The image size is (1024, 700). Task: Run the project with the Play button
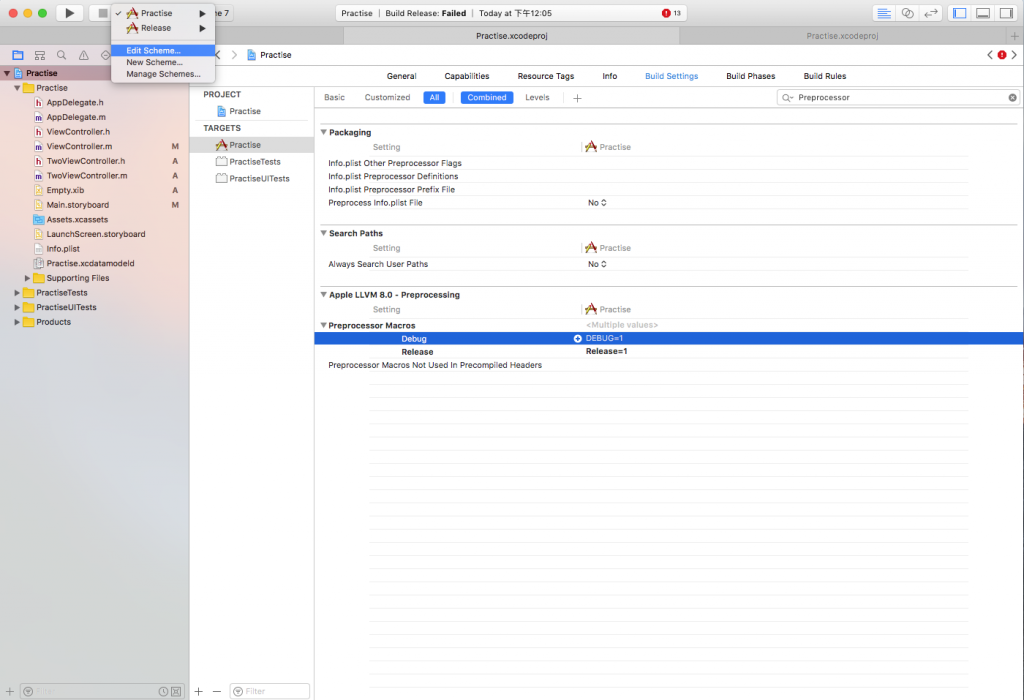(x=69, y=13)
